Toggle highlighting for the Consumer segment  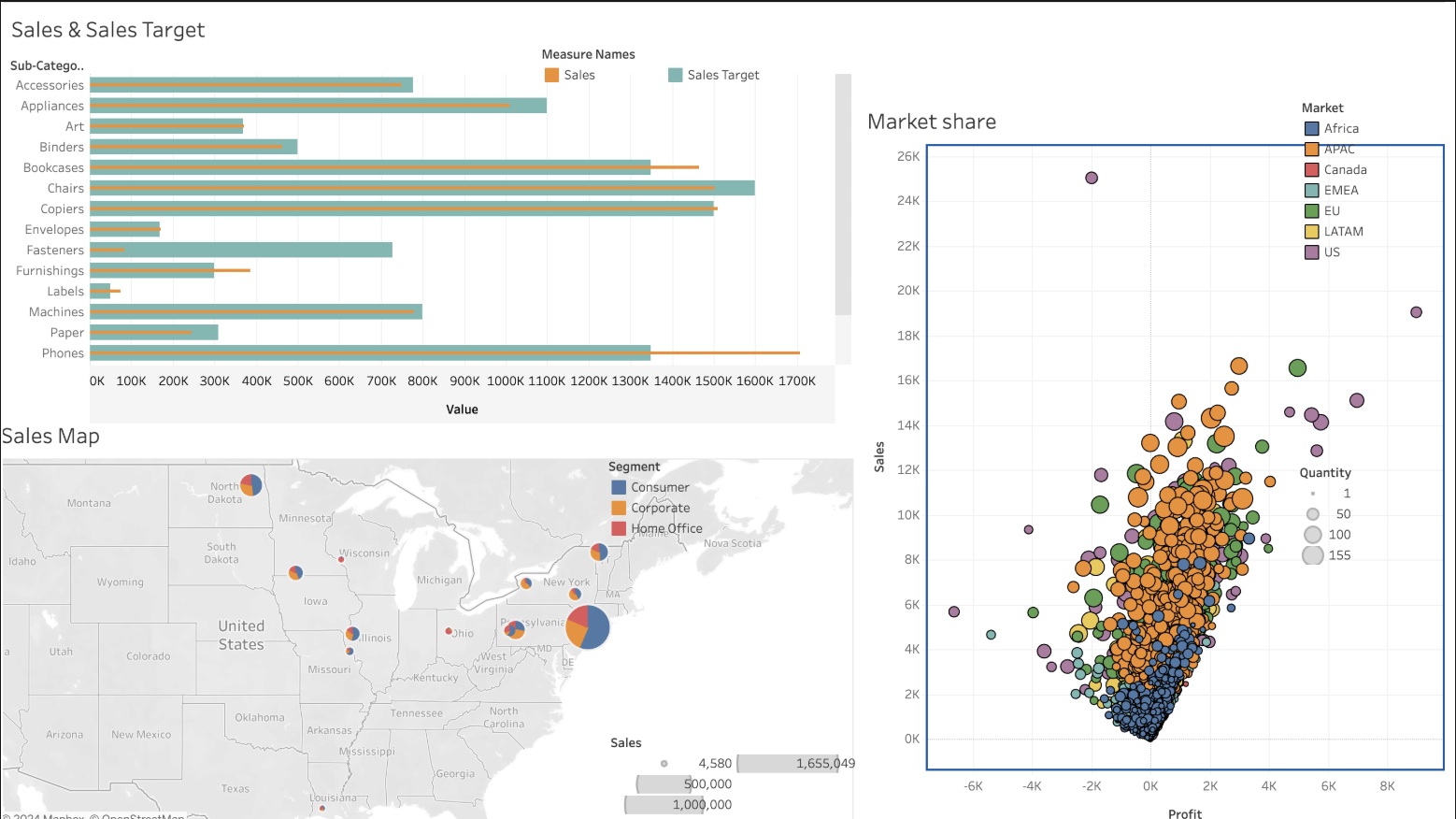click(618, 487)
